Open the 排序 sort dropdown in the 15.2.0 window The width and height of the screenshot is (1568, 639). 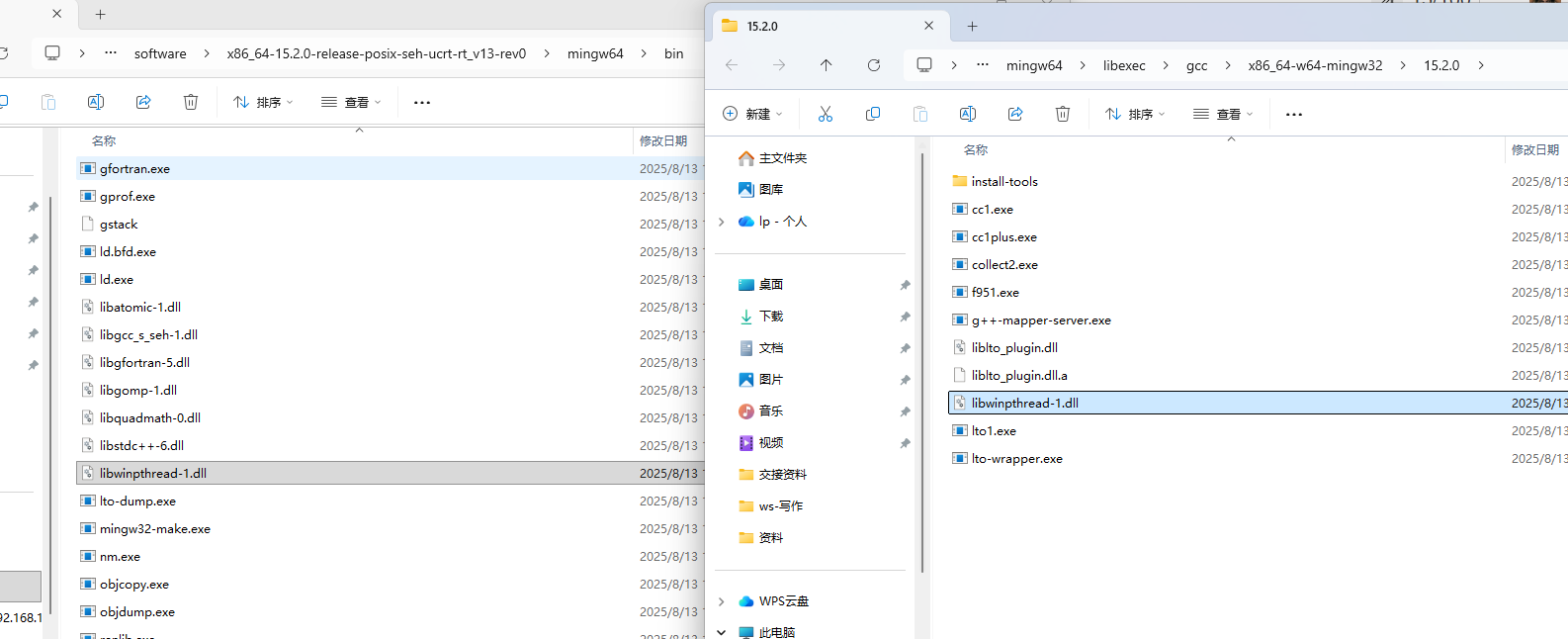(x=1135, y=114)
